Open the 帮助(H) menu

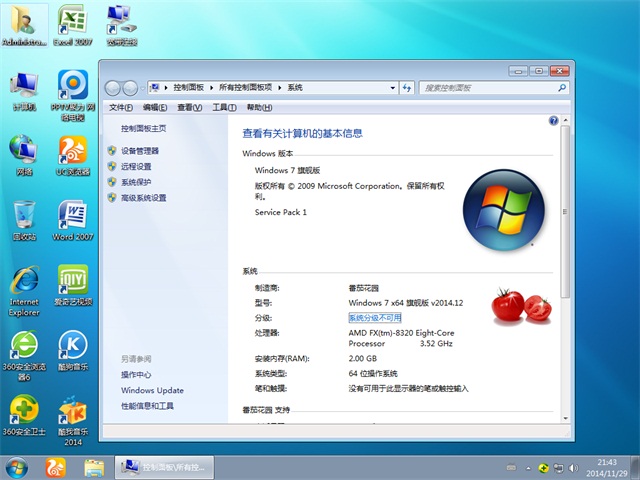(259, 107)
